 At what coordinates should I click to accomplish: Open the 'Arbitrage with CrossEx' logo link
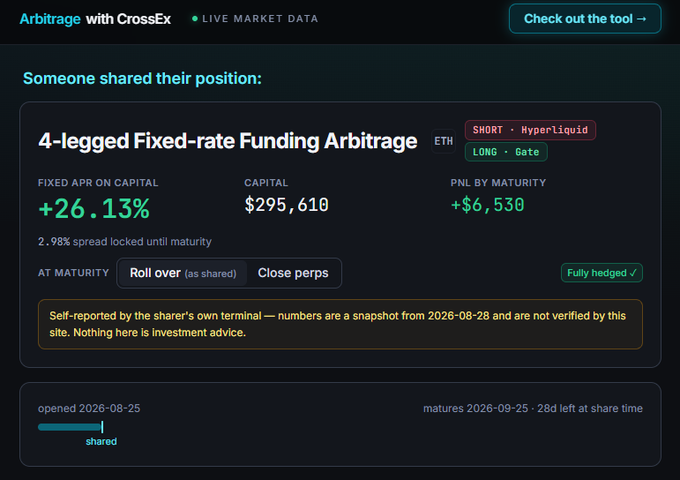95,19
